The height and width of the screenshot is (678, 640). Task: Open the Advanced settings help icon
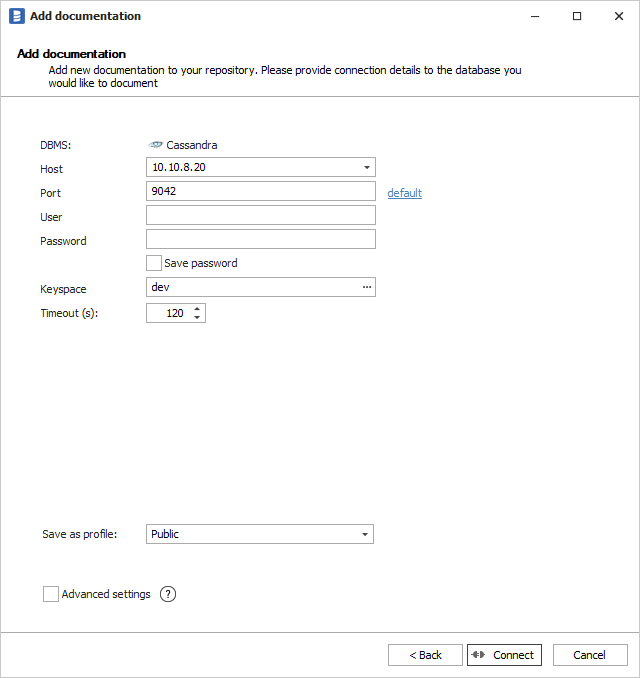click(x=168, y=594)
